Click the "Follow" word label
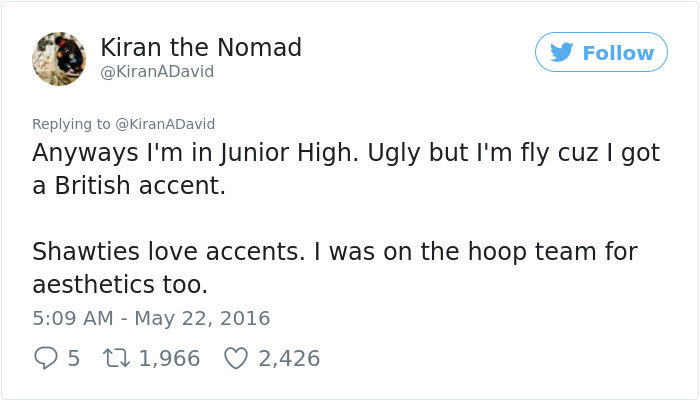 point(618,52)
